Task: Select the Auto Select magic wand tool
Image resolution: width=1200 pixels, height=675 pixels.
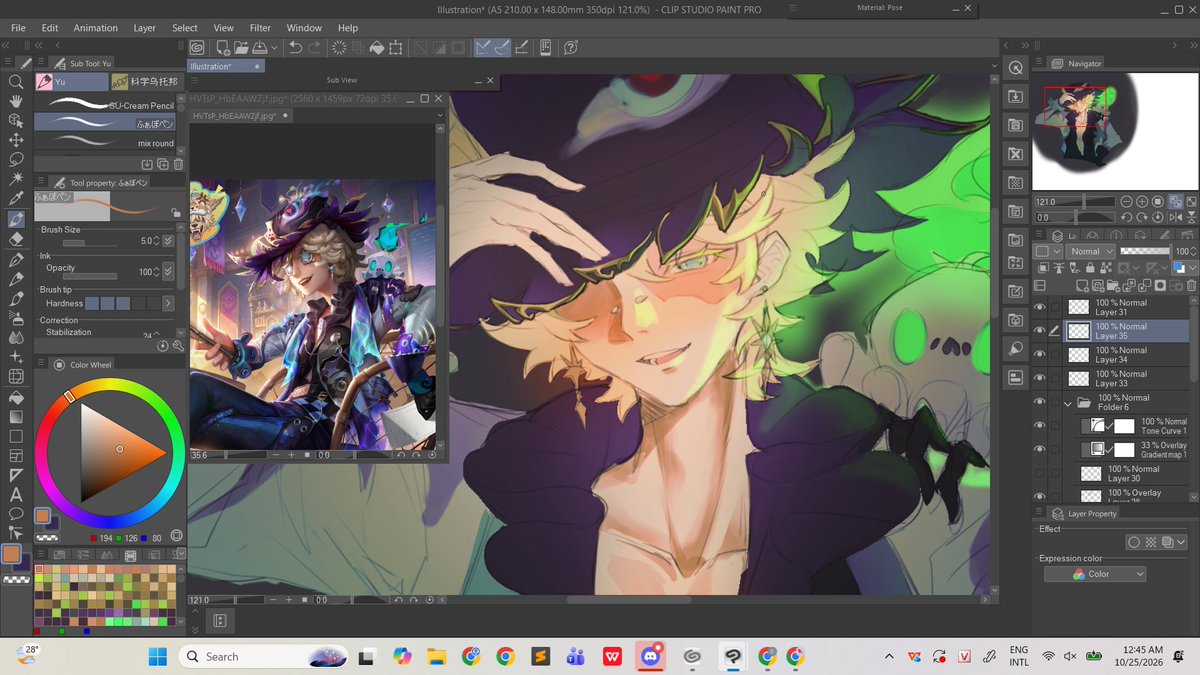Action: pos(16,178)
